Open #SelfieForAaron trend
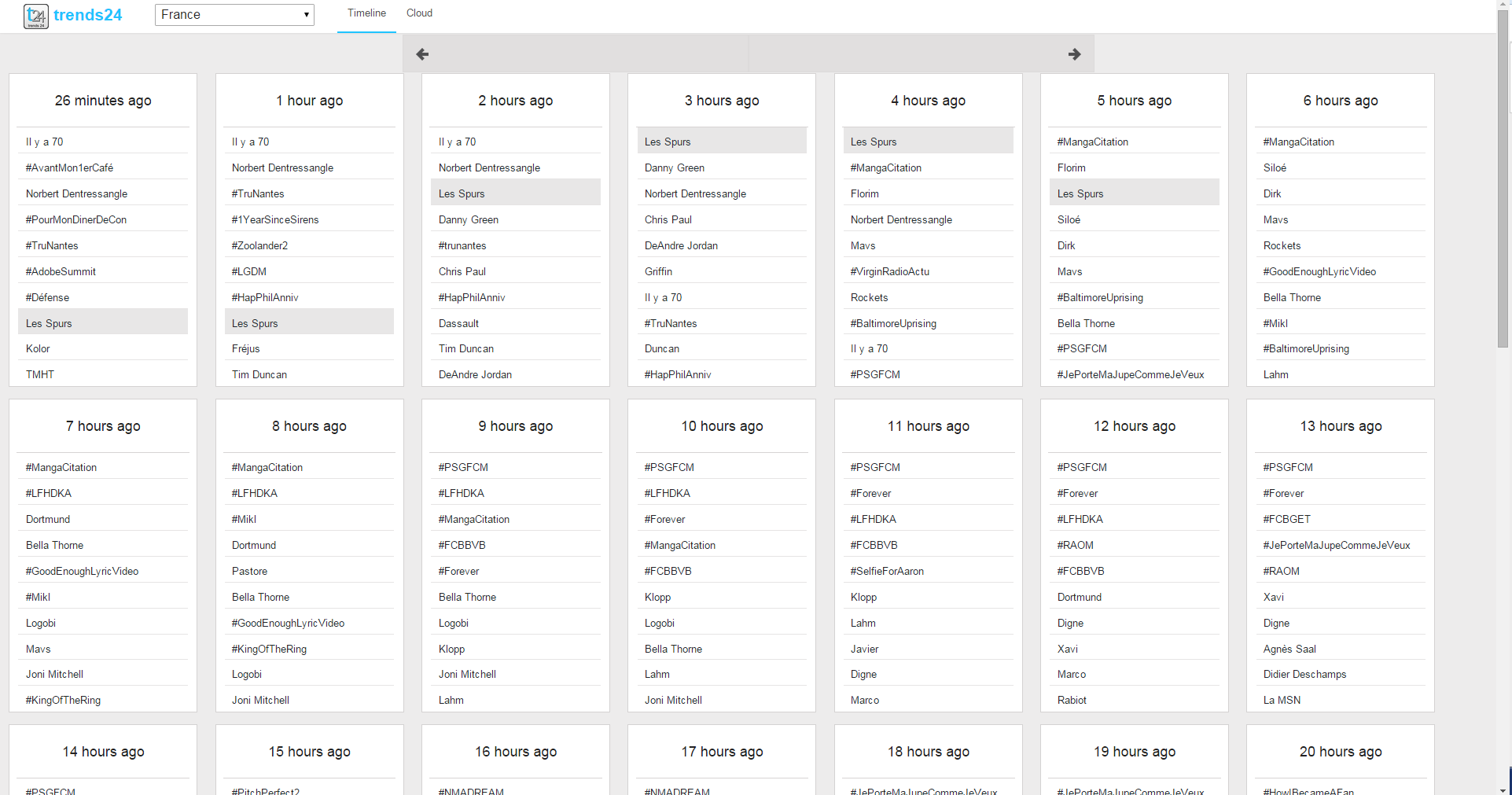The width and height of the screenshot is (1512, 795). coord(887,571)
